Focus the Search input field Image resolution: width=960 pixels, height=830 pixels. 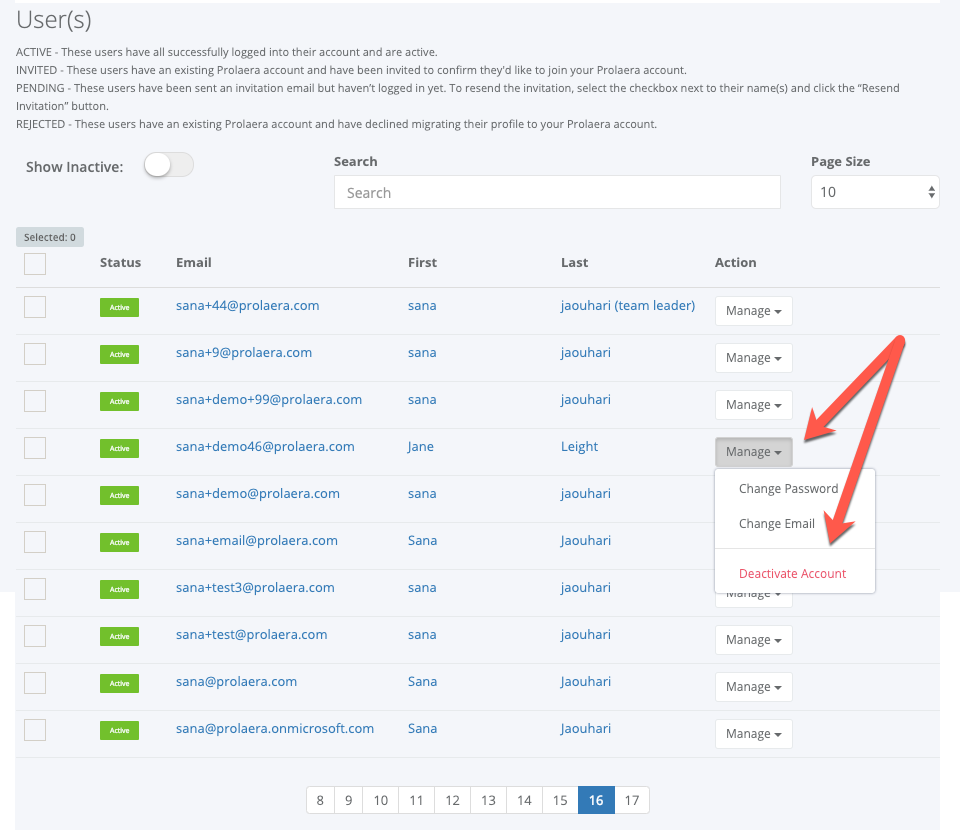pos(557,192)
